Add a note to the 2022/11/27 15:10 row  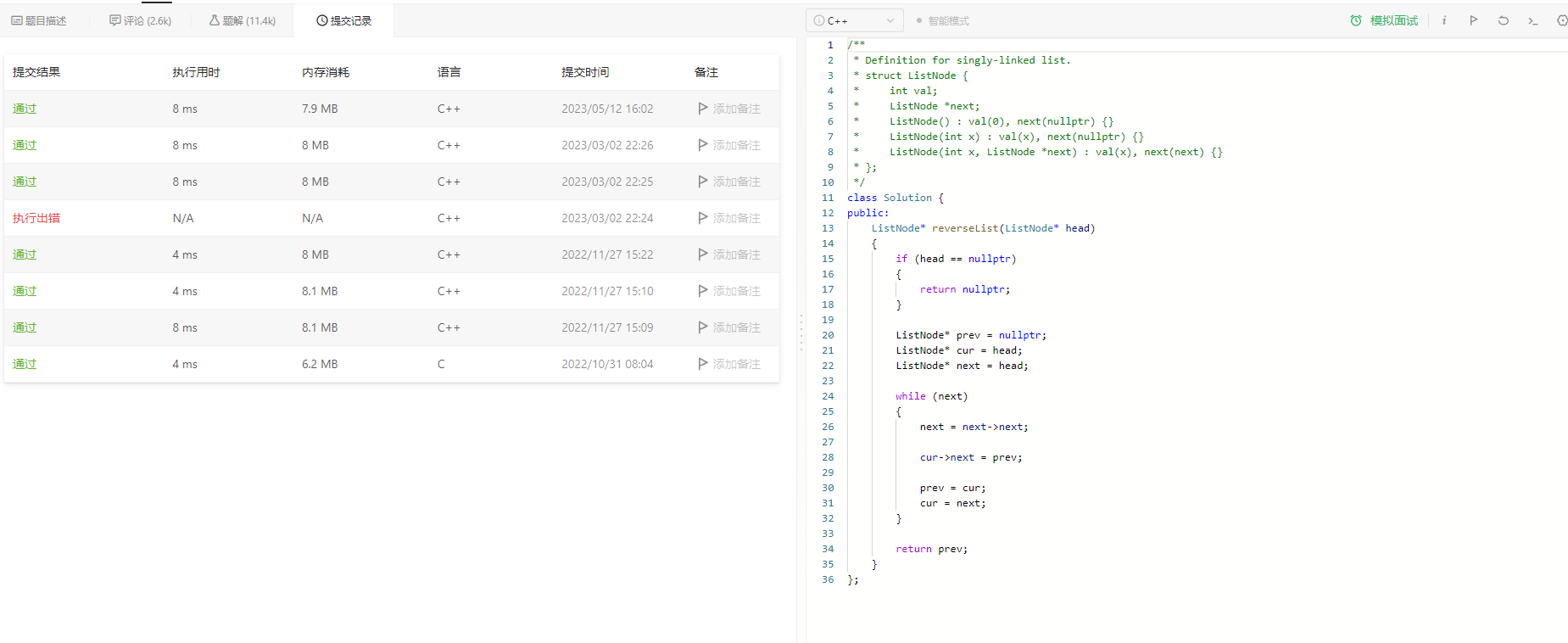(729, 291)
